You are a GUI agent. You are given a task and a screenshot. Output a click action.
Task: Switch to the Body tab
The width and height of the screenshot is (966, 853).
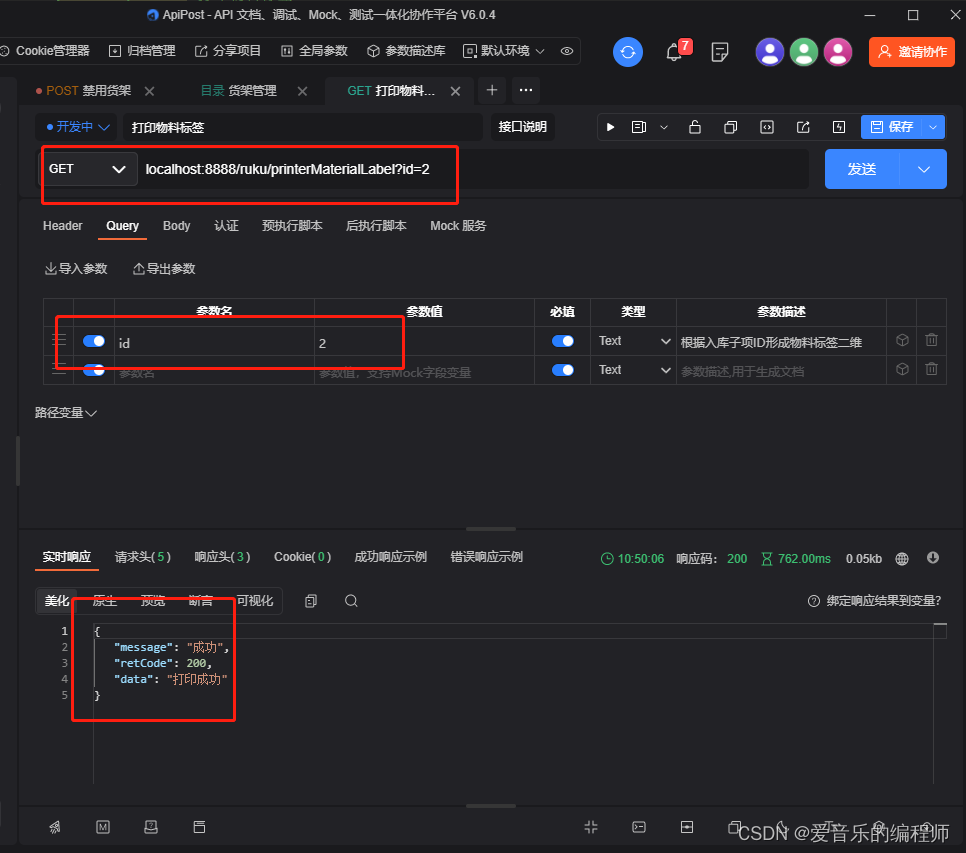tap(176, 226)
